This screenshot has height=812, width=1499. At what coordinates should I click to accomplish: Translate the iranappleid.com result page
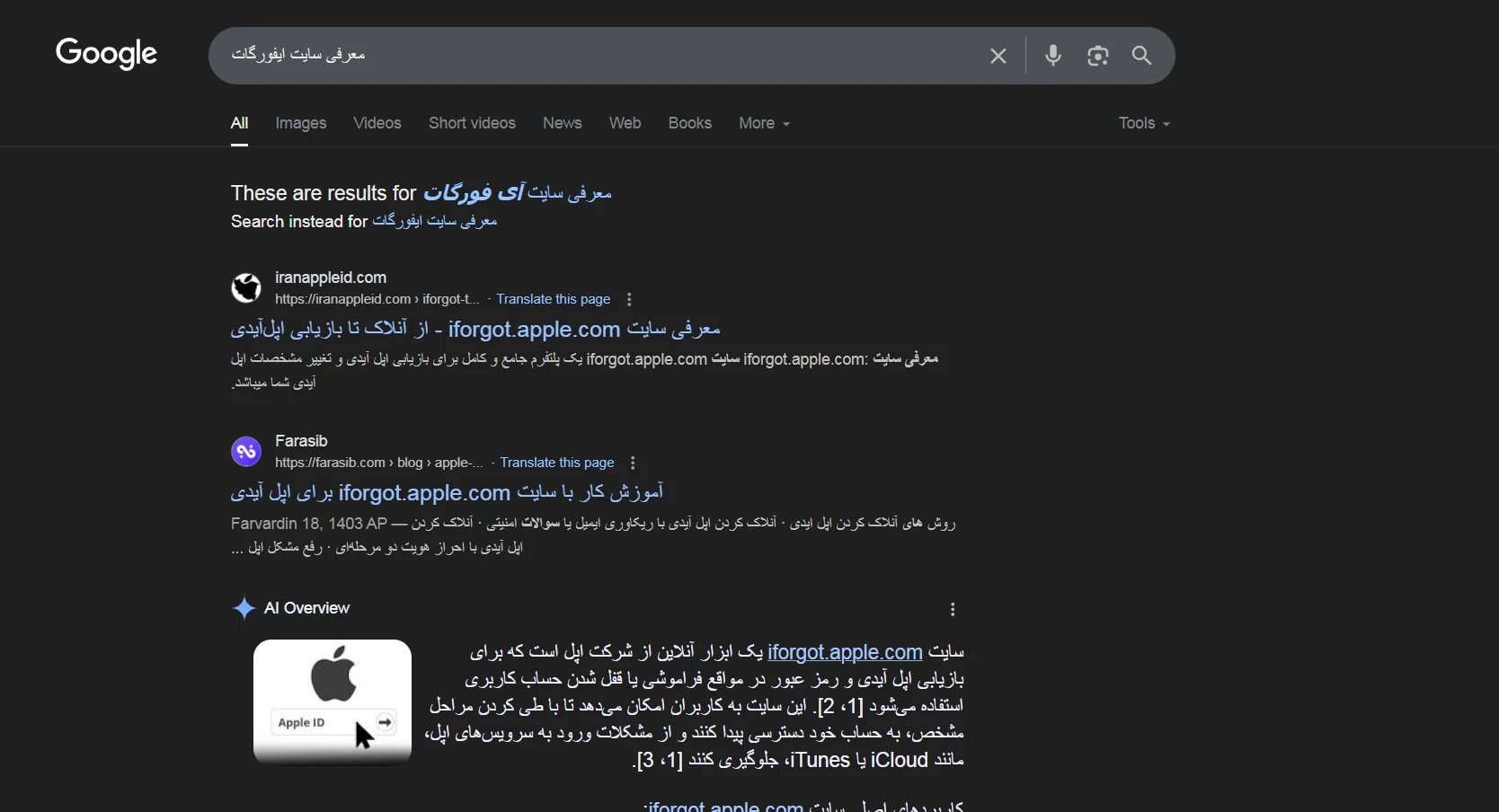pos(553,299)
